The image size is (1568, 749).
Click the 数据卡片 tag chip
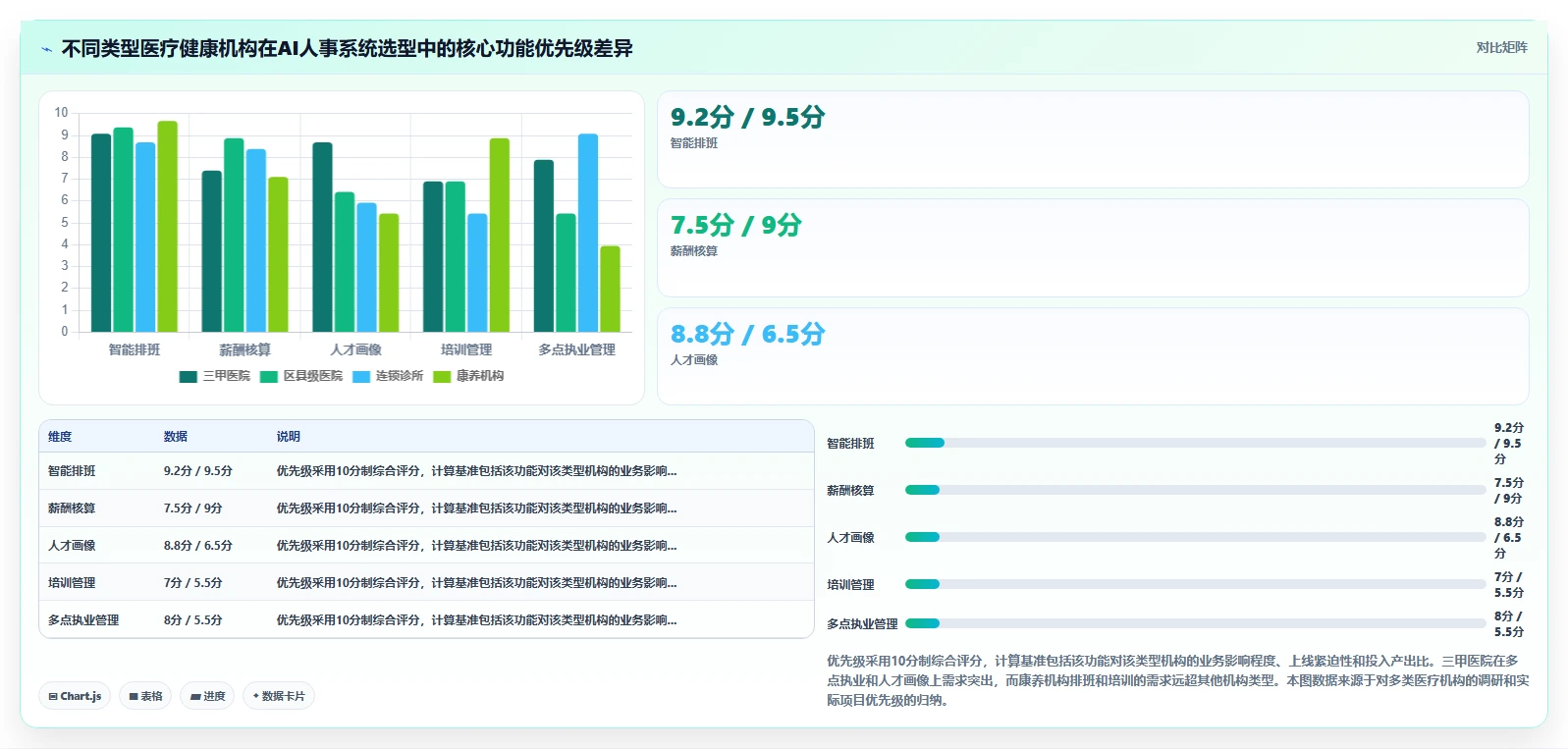click(279, 696)
